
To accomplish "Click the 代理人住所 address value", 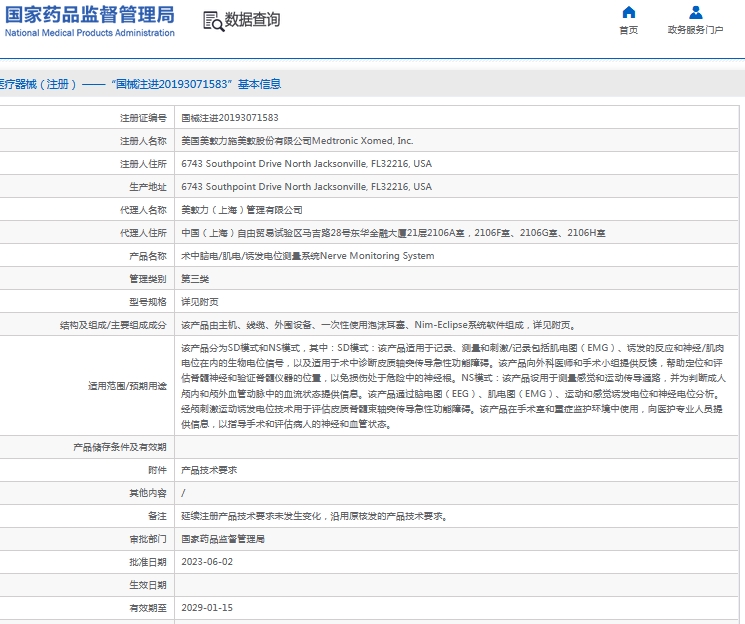I will coord(393,233).
